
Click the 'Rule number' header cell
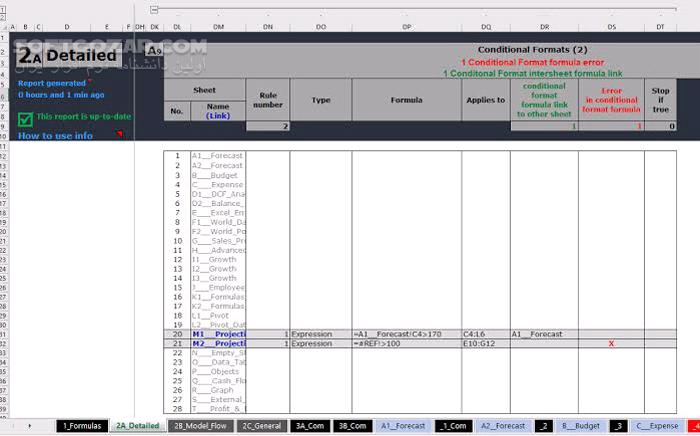coord(268,100)
